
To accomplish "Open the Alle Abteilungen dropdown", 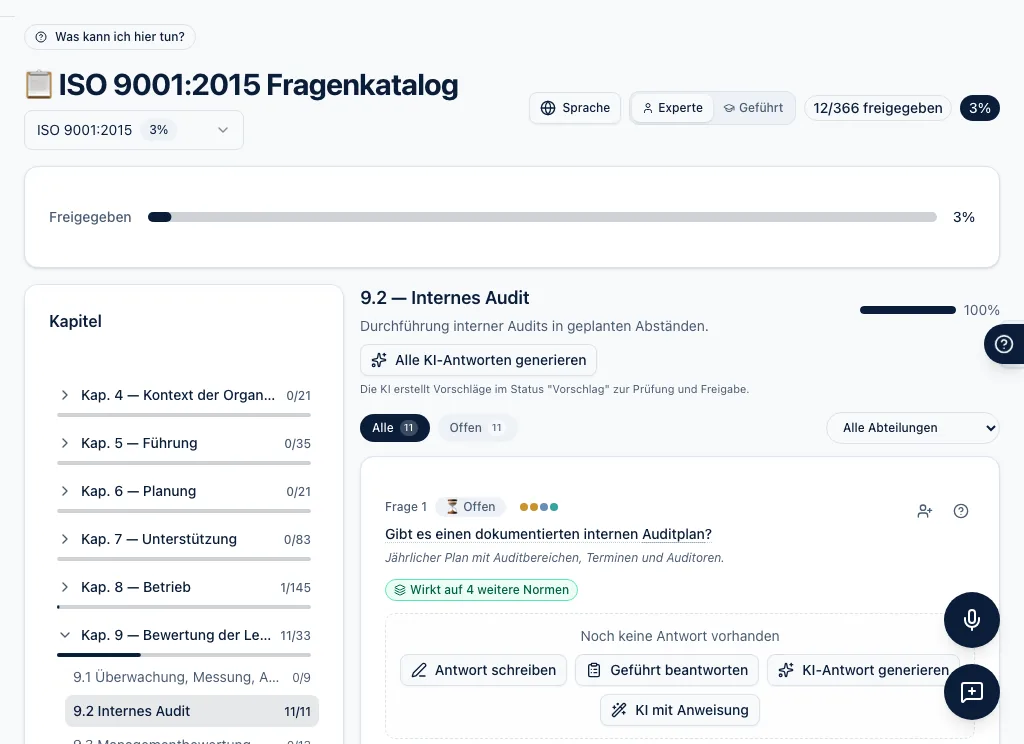I will (912, 428).
